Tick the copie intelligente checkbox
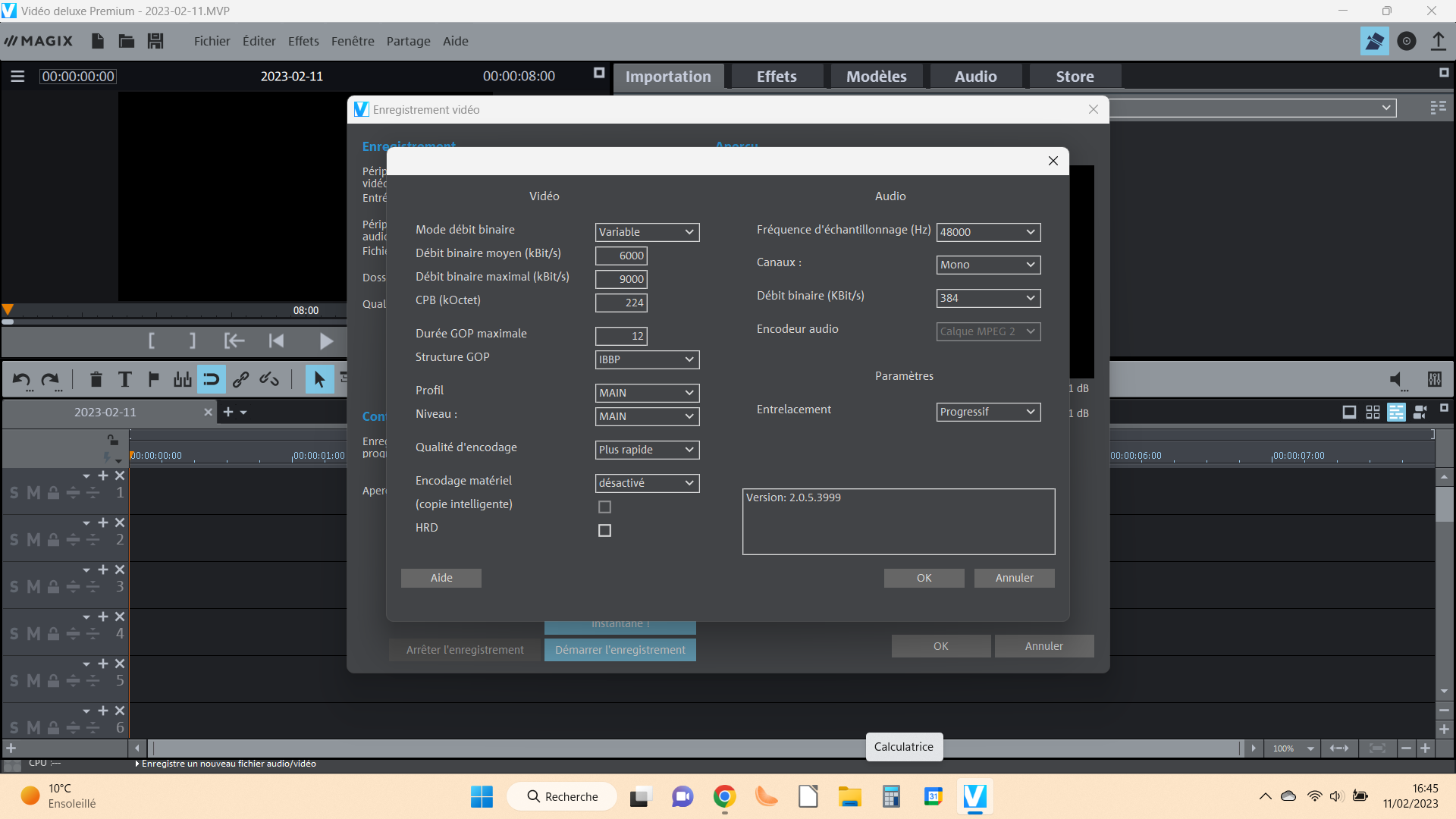This screenshot has width=1456, height=819. [x=604, y=507]
